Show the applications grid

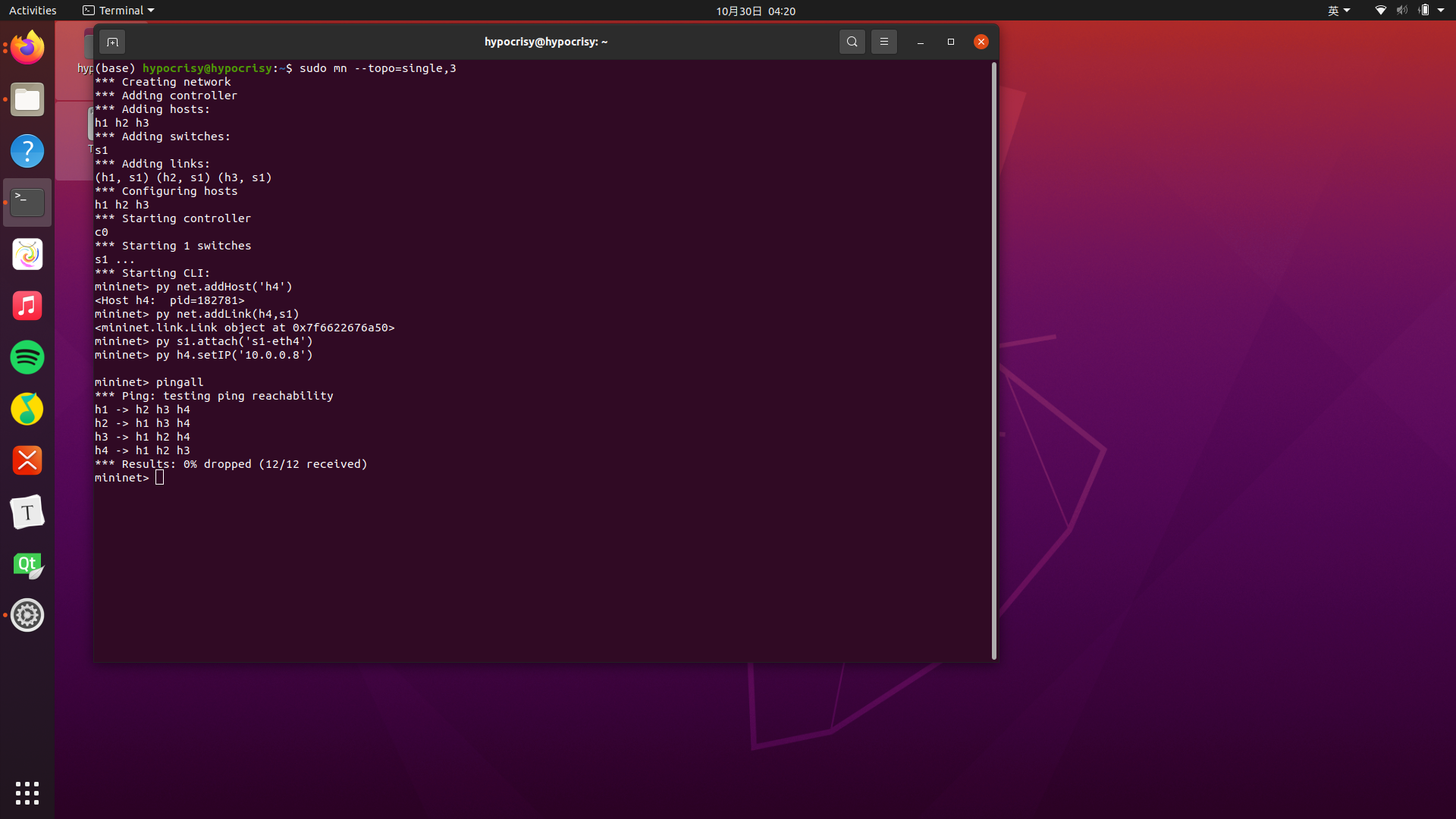27,793
